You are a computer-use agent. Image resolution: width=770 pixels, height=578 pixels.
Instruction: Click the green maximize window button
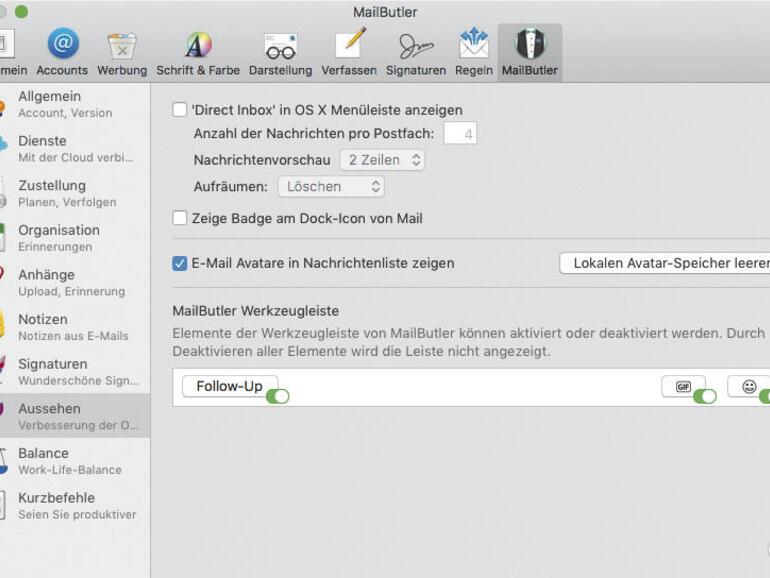[x=21, y=12]
